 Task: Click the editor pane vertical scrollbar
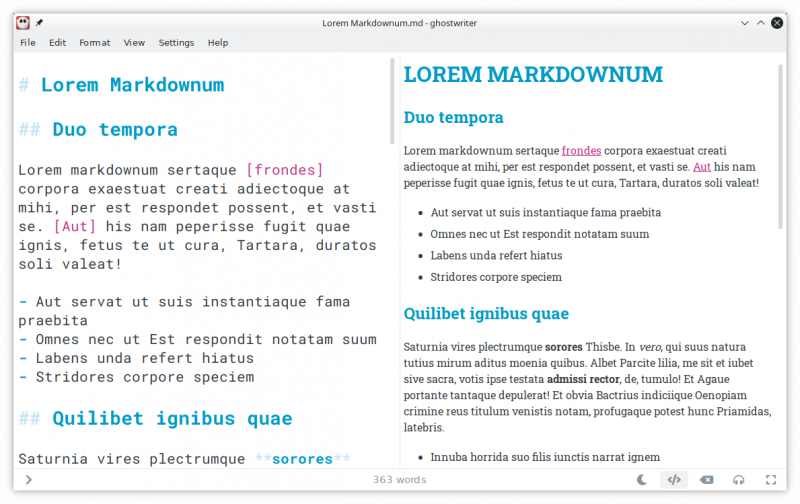coord(392,101)
